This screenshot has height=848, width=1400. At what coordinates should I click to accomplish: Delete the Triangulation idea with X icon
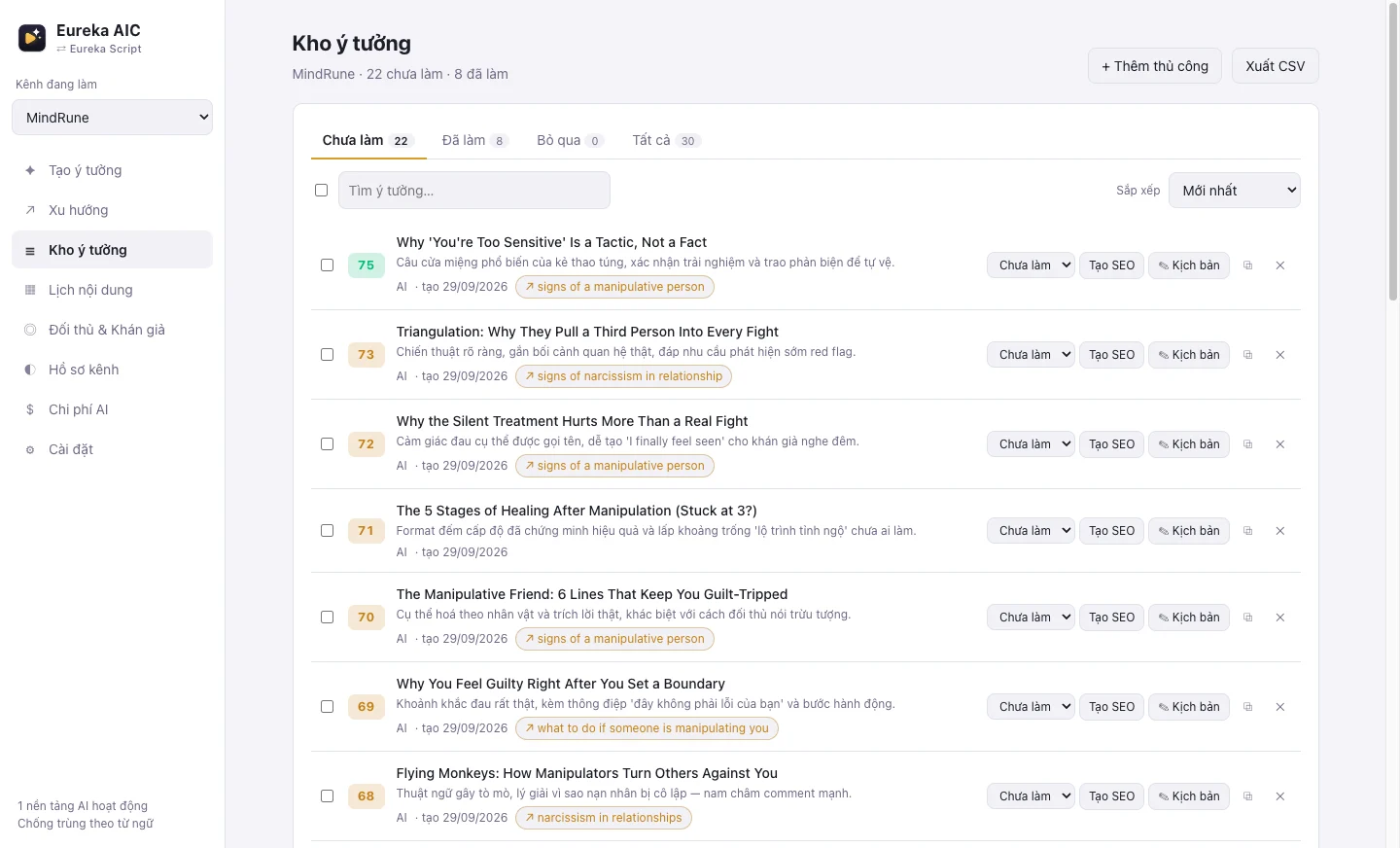click(1280, 355)
